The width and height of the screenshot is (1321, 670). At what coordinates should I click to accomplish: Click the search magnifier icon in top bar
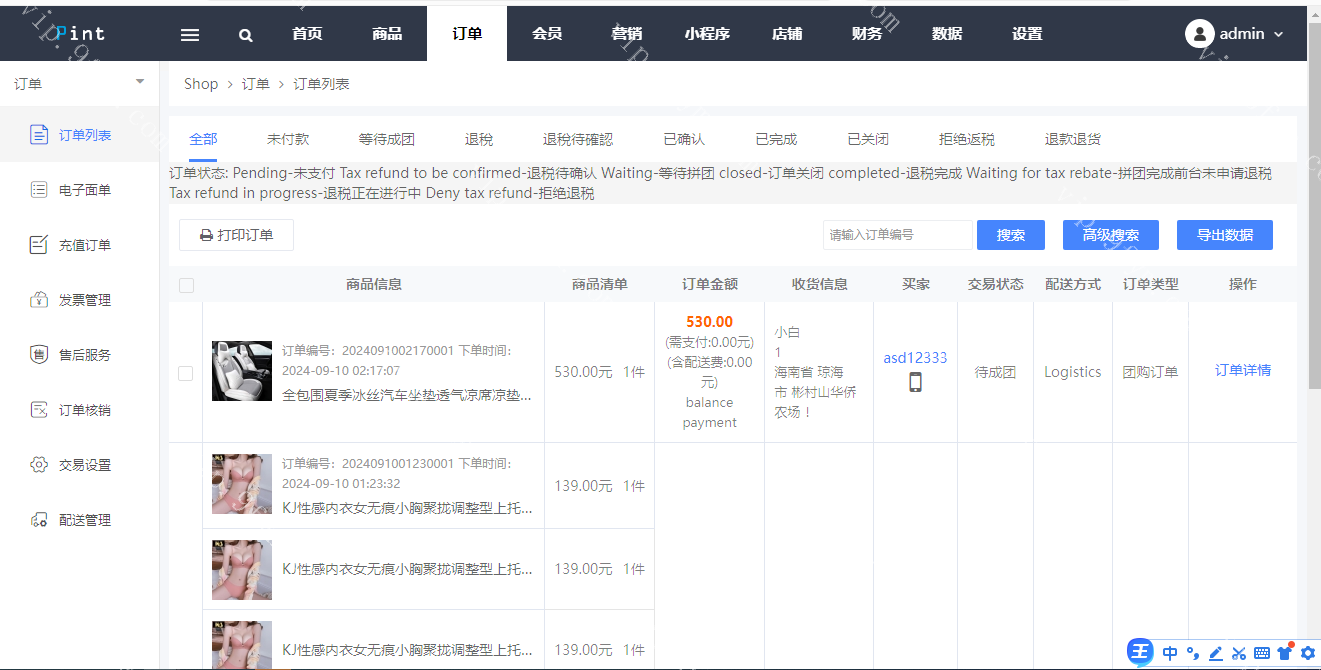click(246, 34)
